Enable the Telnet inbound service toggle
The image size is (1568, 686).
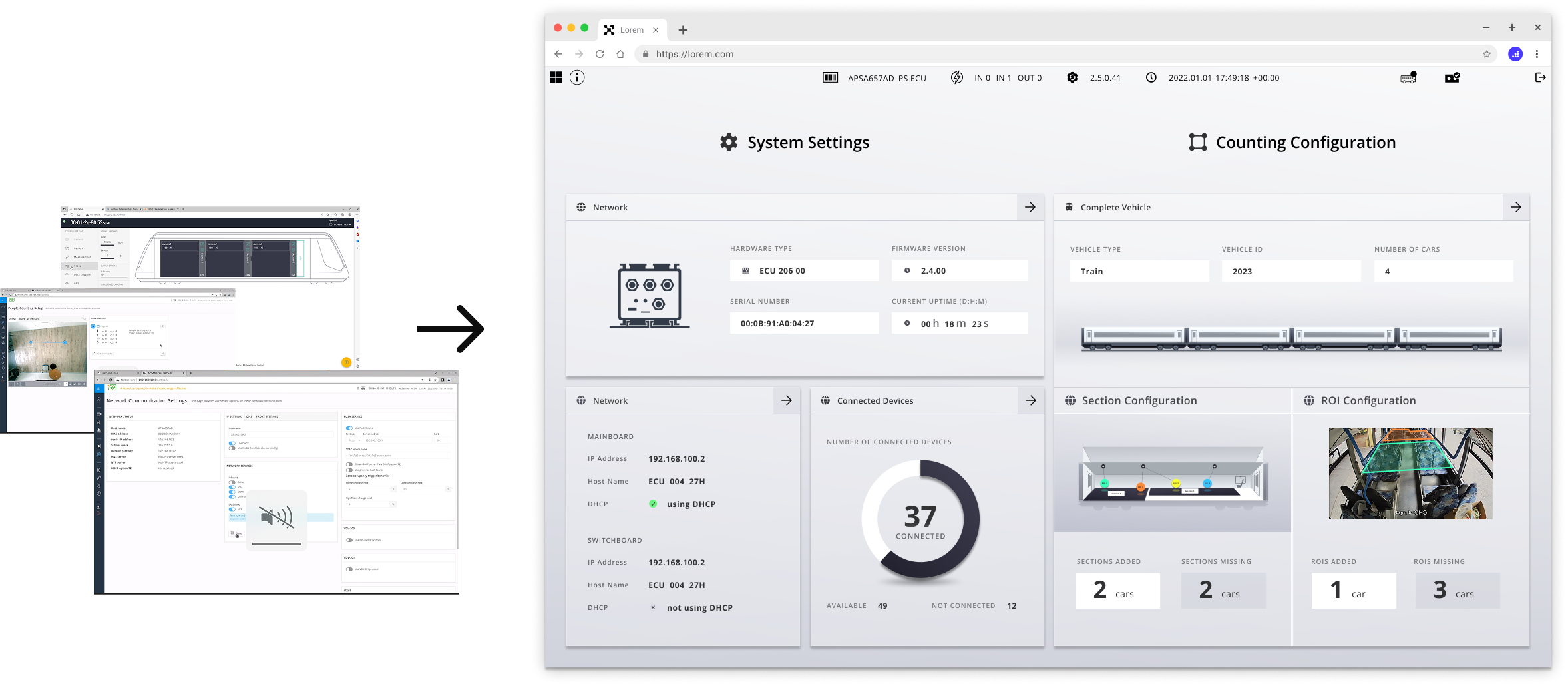point(232,482)
